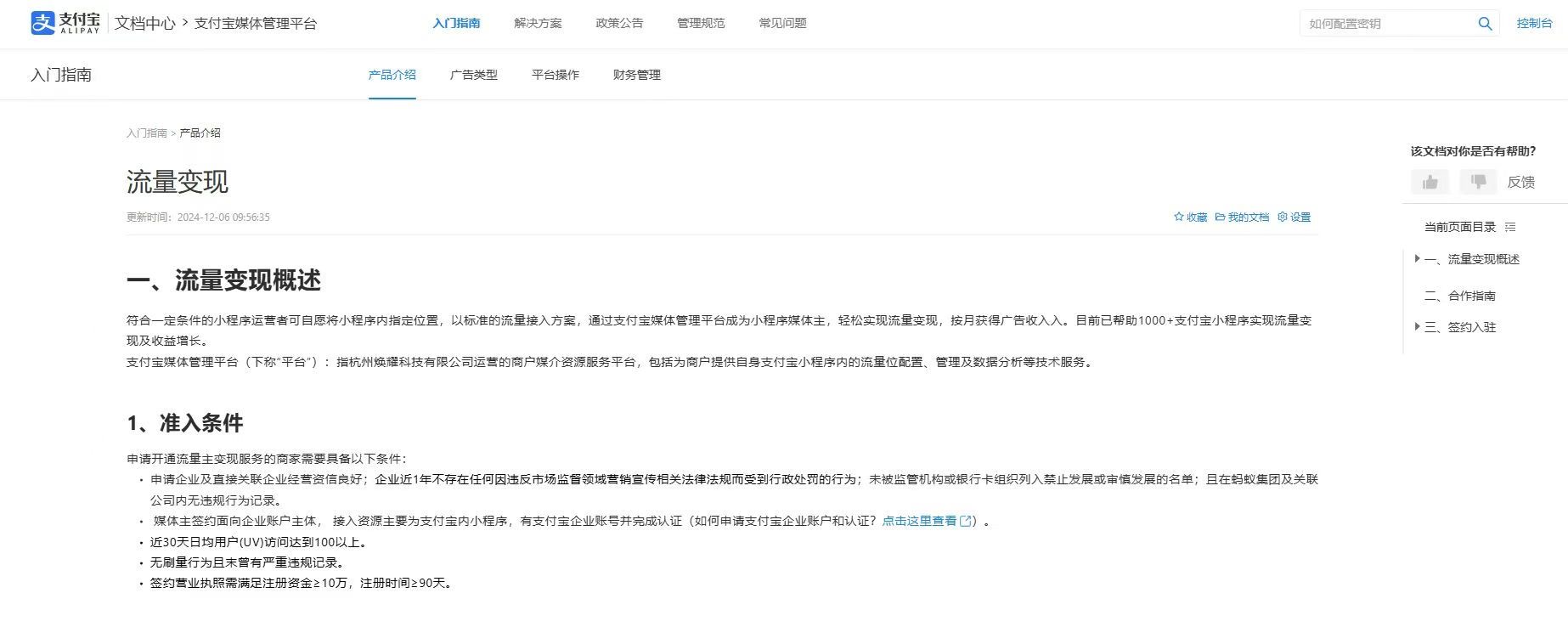Open the 解决方案 top menu
Image resolution: width=1568 pixels, height=627 pixels.
coord(538,23)
